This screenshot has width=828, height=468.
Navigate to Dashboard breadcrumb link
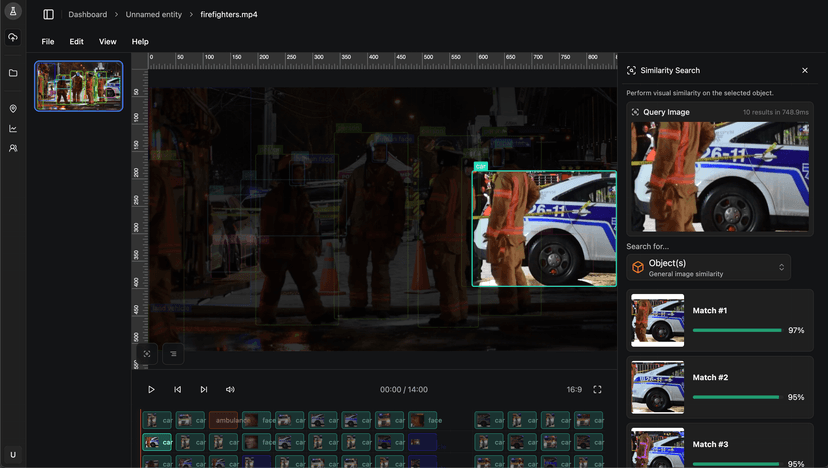88,15
